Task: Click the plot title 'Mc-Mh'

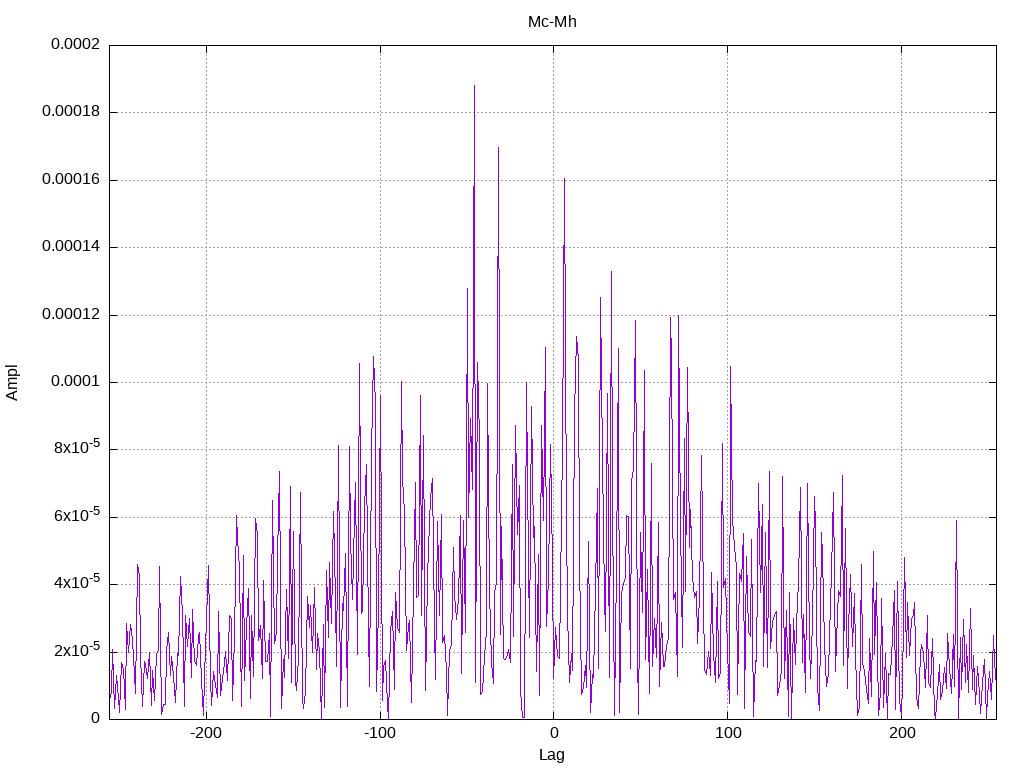Action: click(x=552, y=22)
